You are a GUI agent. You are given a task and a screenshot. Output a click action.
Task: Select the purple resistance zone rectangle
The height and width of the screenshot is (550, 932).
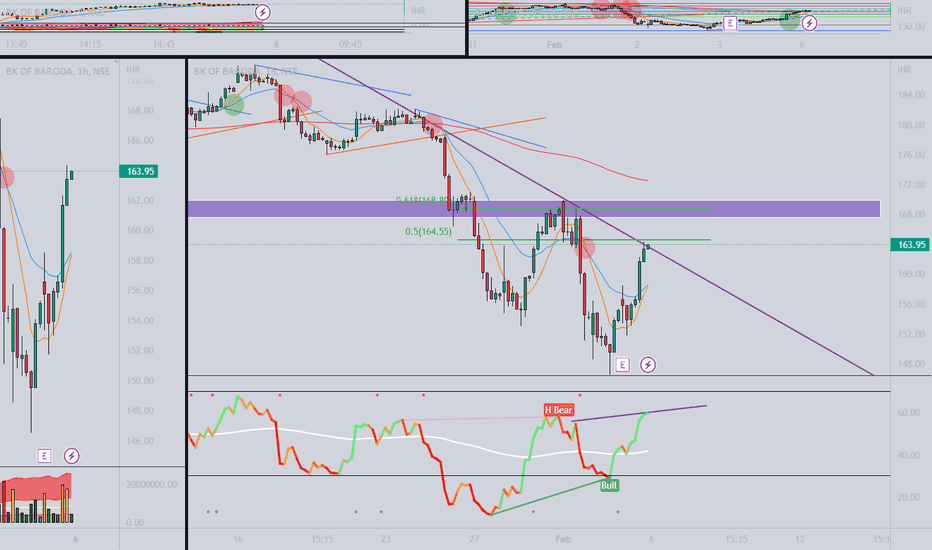534,209
